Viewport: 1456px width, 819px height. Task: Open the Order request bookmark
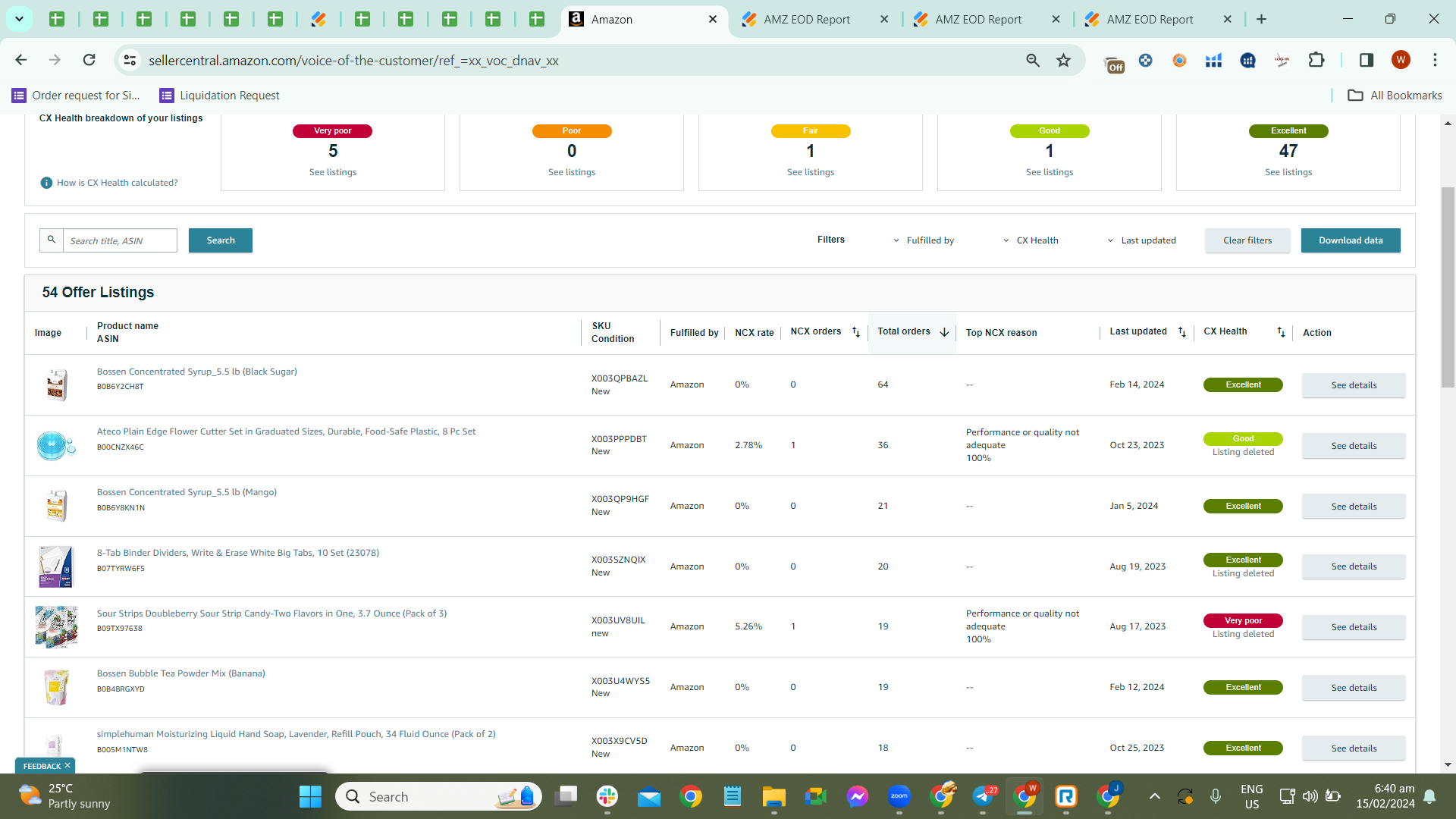tap(76, 96)
